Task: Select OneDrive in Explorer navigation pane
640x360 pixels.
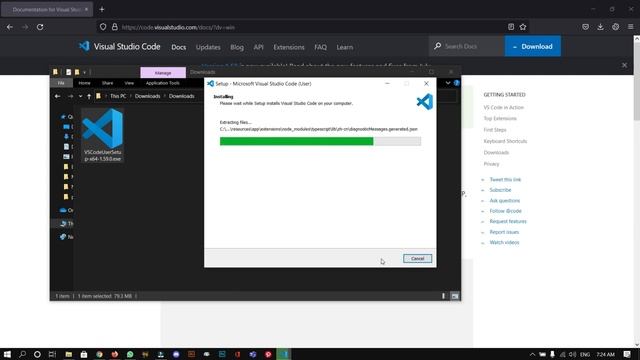Action: [67, 210]
